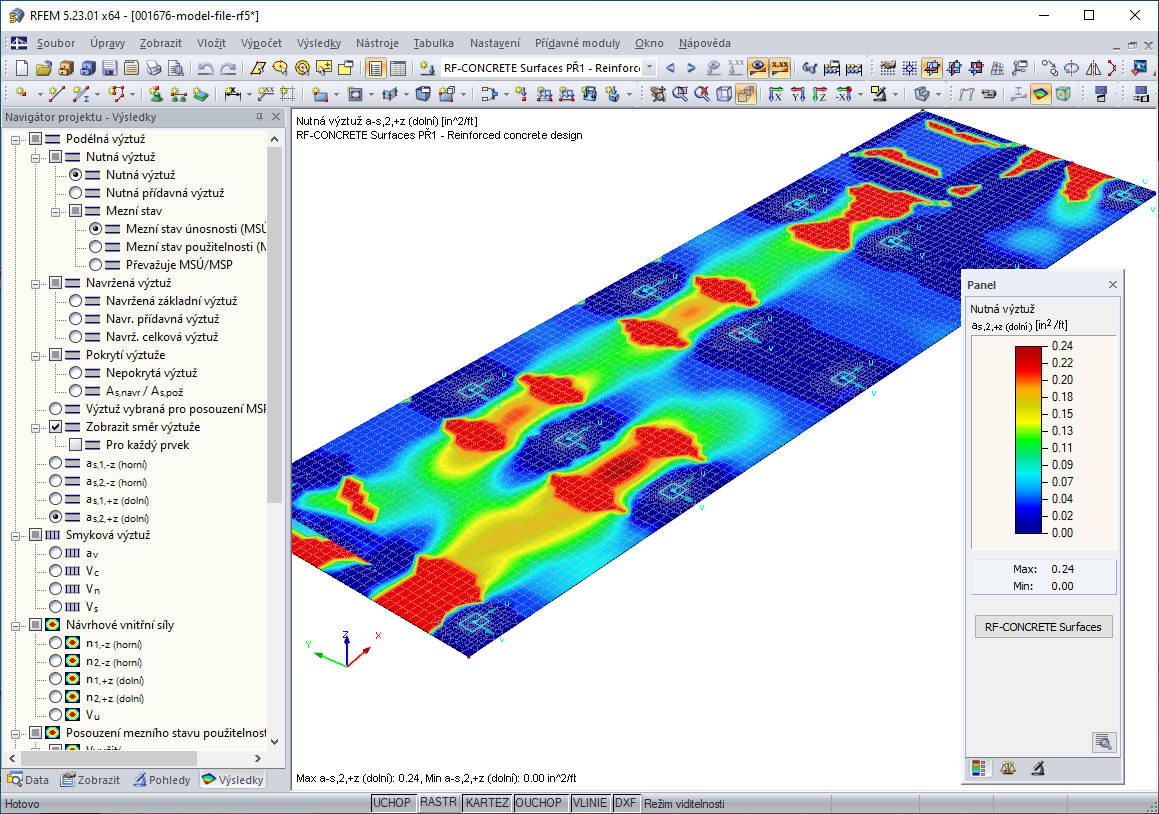This screenshot has width=1159, height=814.
Task: Open the Výsledky menu
Action: [319, 43]
